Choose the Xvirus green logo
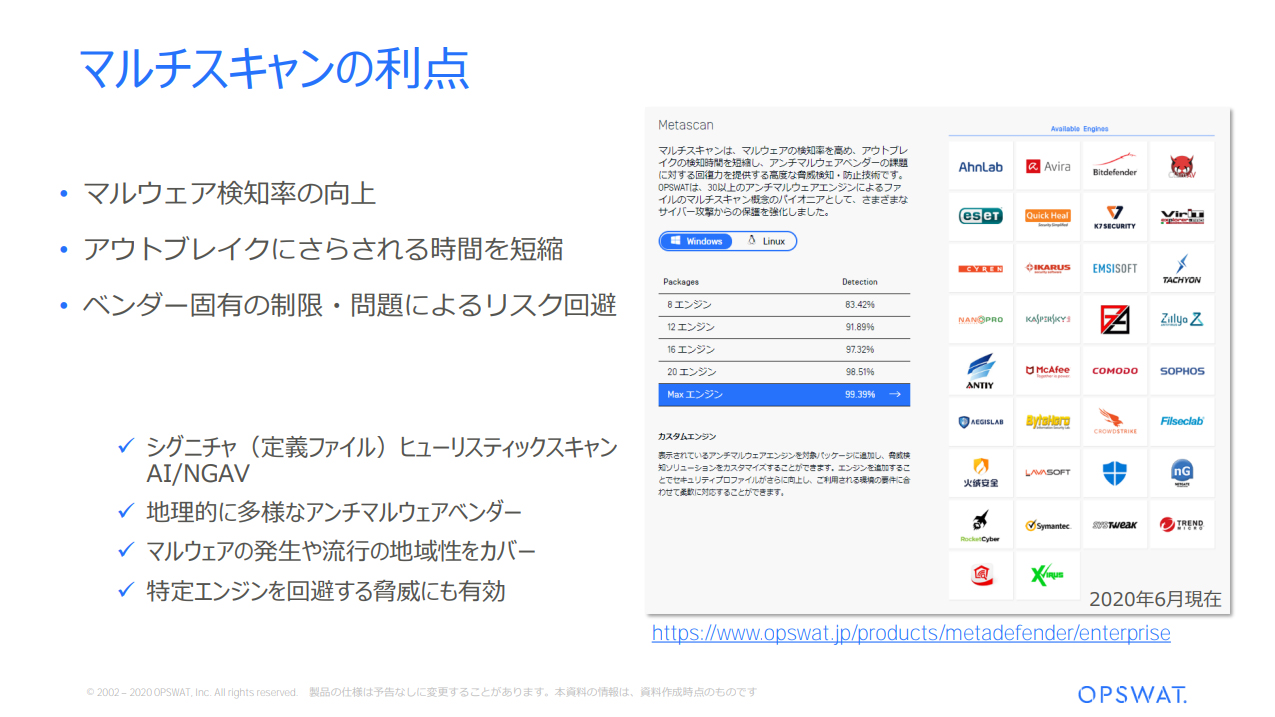1275x717 pixels. 1047,575
